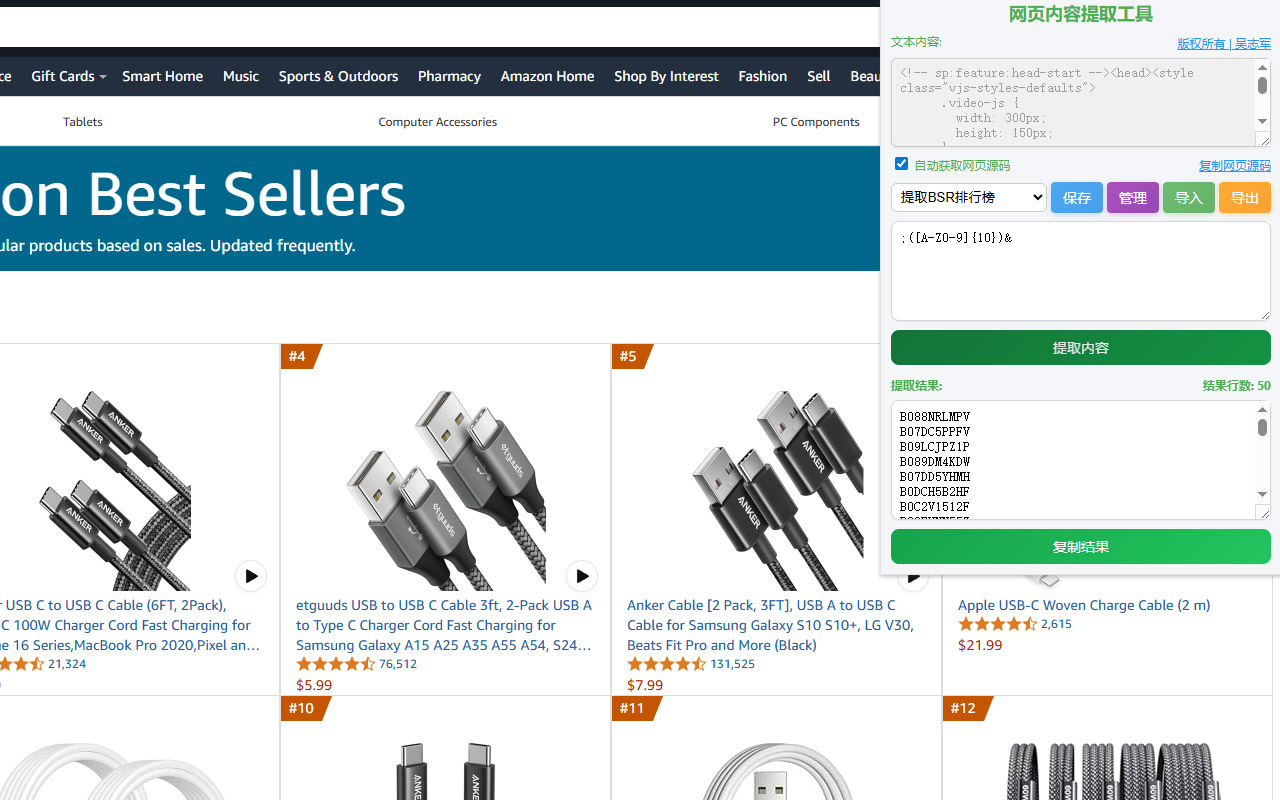Toggle the 自动获取网页源码 checkbox
Screen dimensions: 1280x800
(x=901, y=164)
